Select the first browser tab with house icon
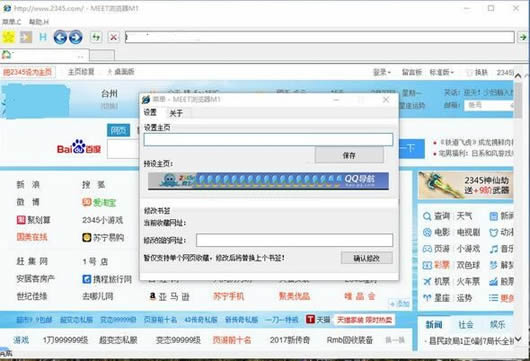The width and height of the screenshot is (530, 361). coord(45,55)
